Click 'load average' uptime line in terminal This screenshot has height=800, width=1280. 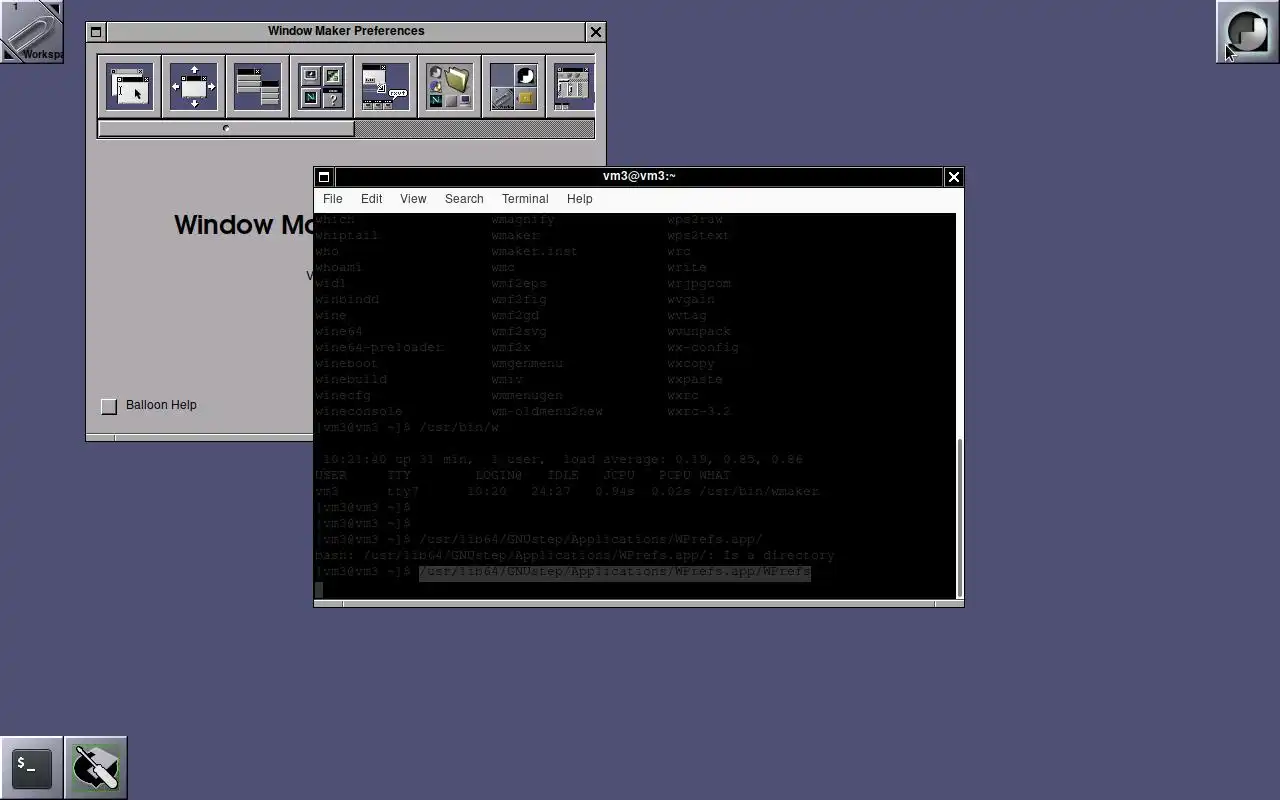(562, 460)
